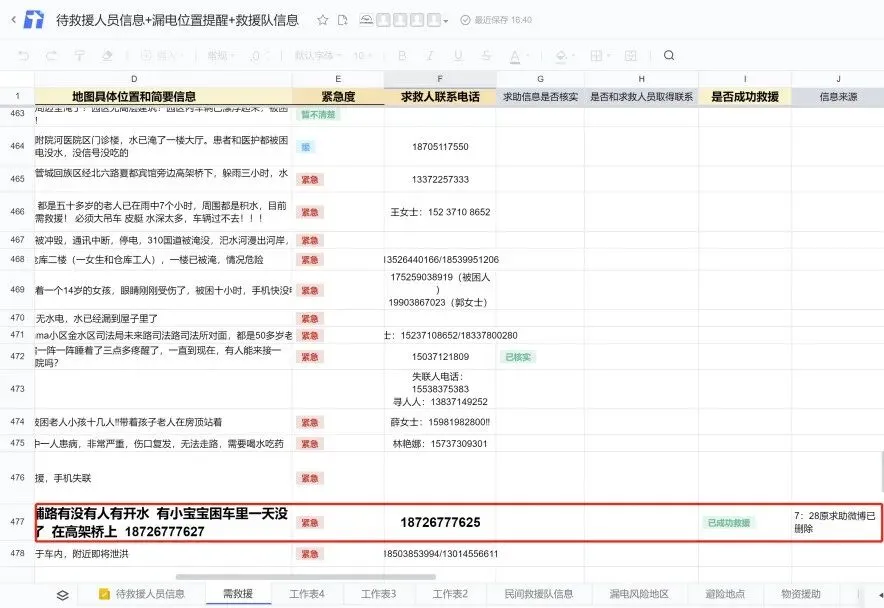884x608 pixels.
Task: Select the 求助信息是否核实 header cell
Action: click(x=540, y=96)
